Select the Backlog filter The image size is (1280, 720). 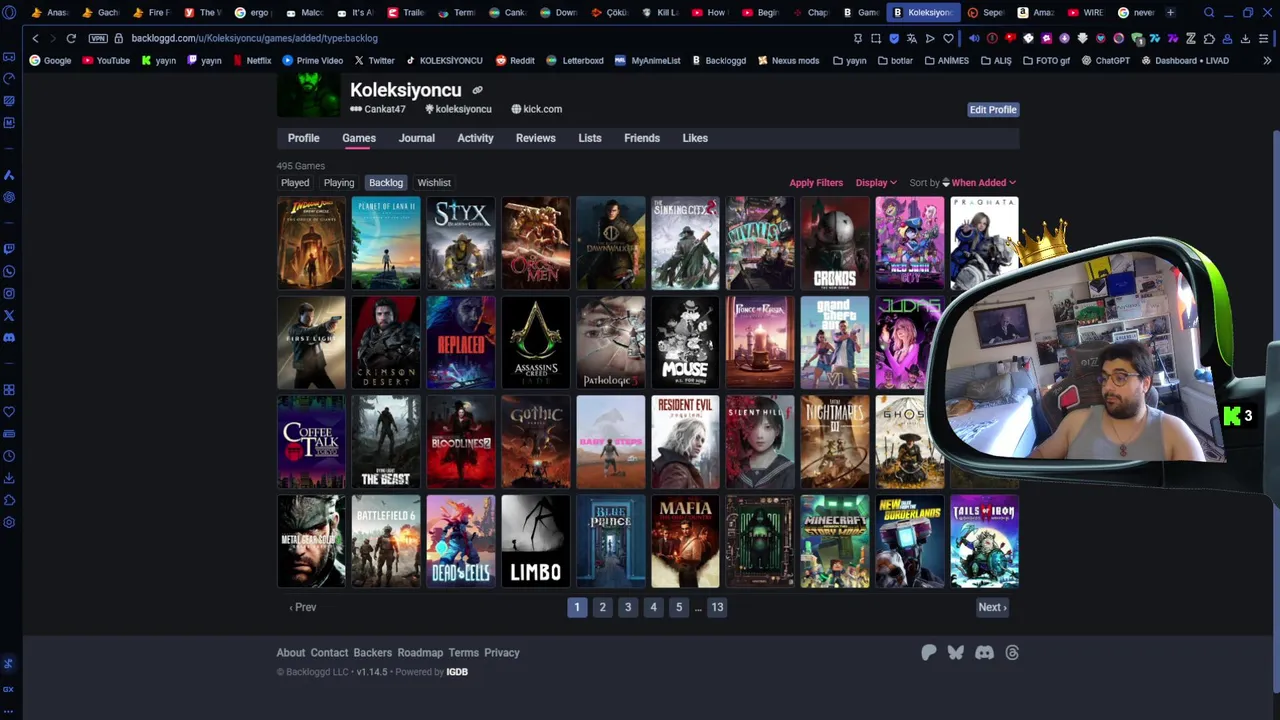tap(386, 183)
